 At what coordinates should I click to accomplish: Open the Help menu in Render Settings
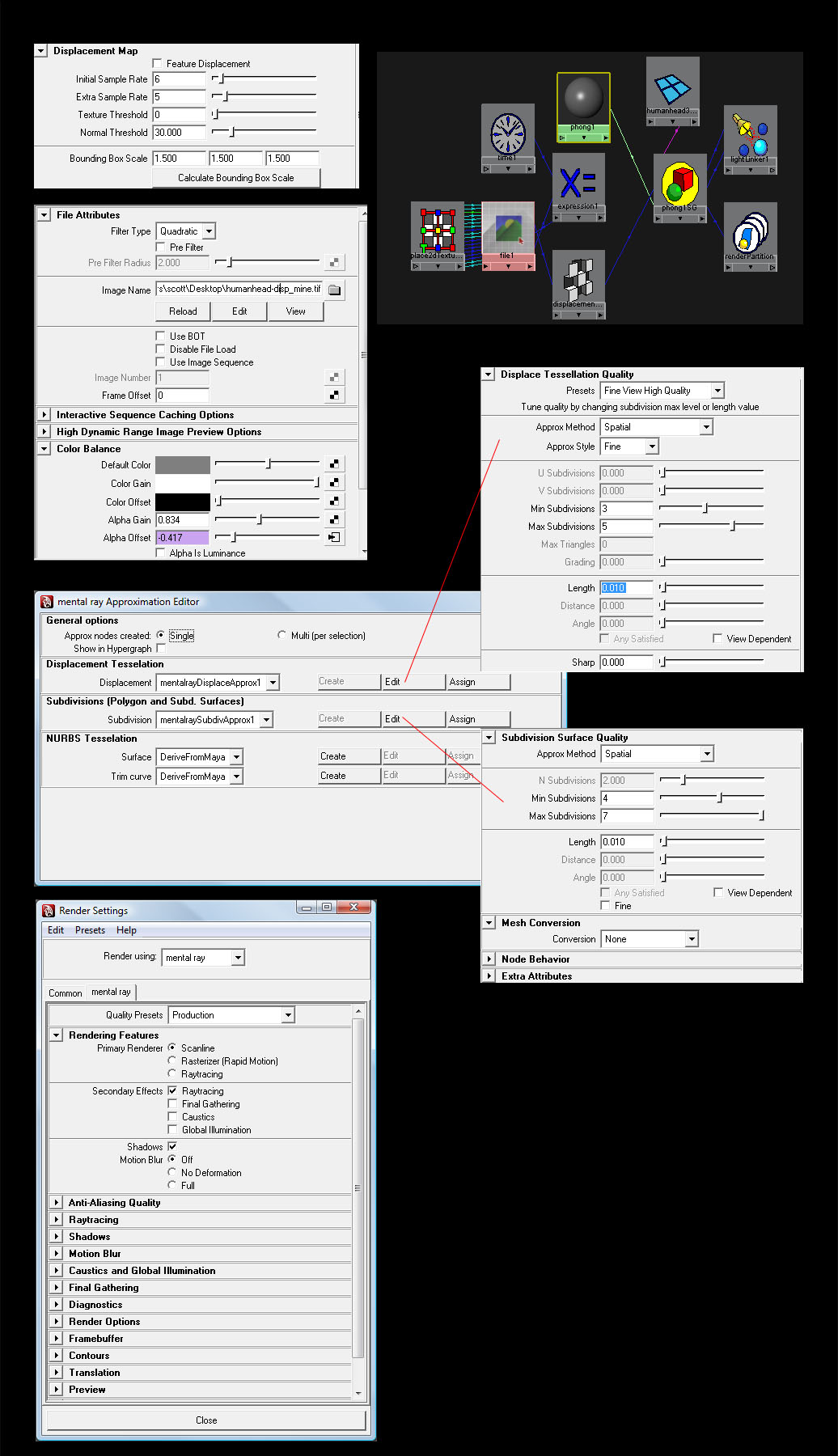(126, 930)
